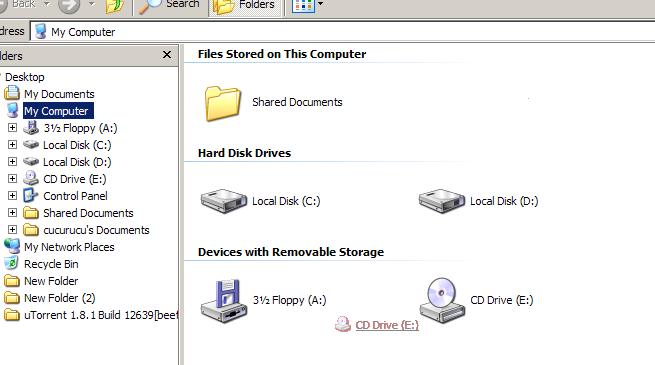Image resolution: width=655 pixels, height=365 pixels.
Task: Select cucurucu's Documents in tree
Action: coord(96,231)
